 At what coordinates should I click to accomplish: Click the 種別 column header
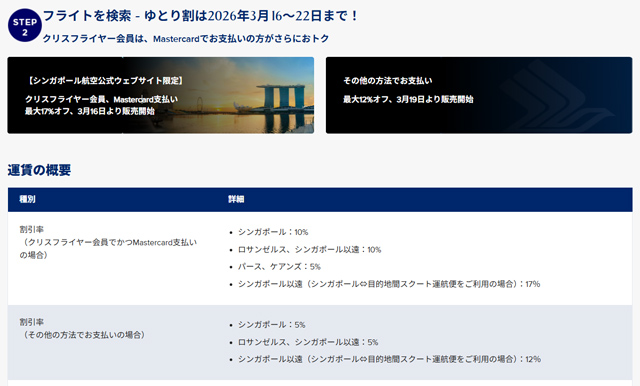[27, 199]
